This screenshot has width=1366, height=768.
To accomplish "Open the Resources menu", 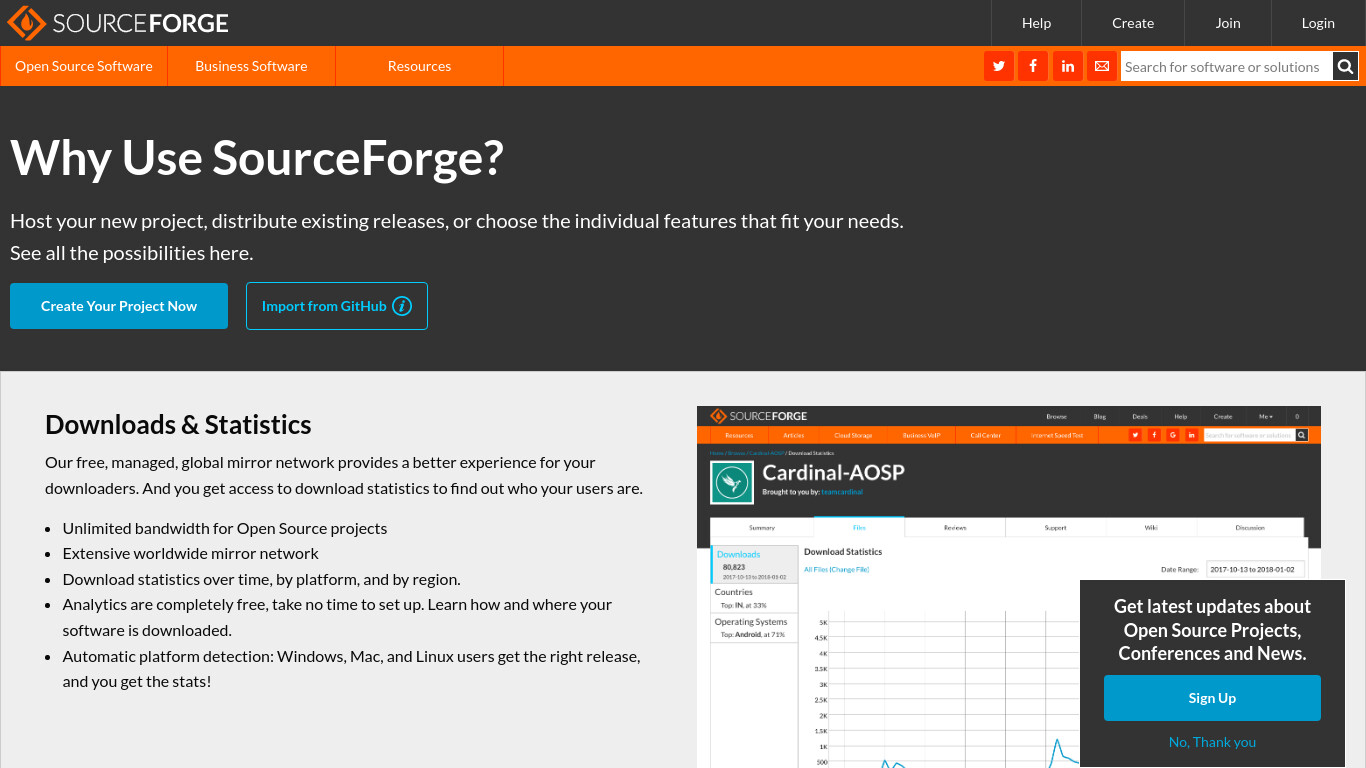I will [x=419, y=66].
